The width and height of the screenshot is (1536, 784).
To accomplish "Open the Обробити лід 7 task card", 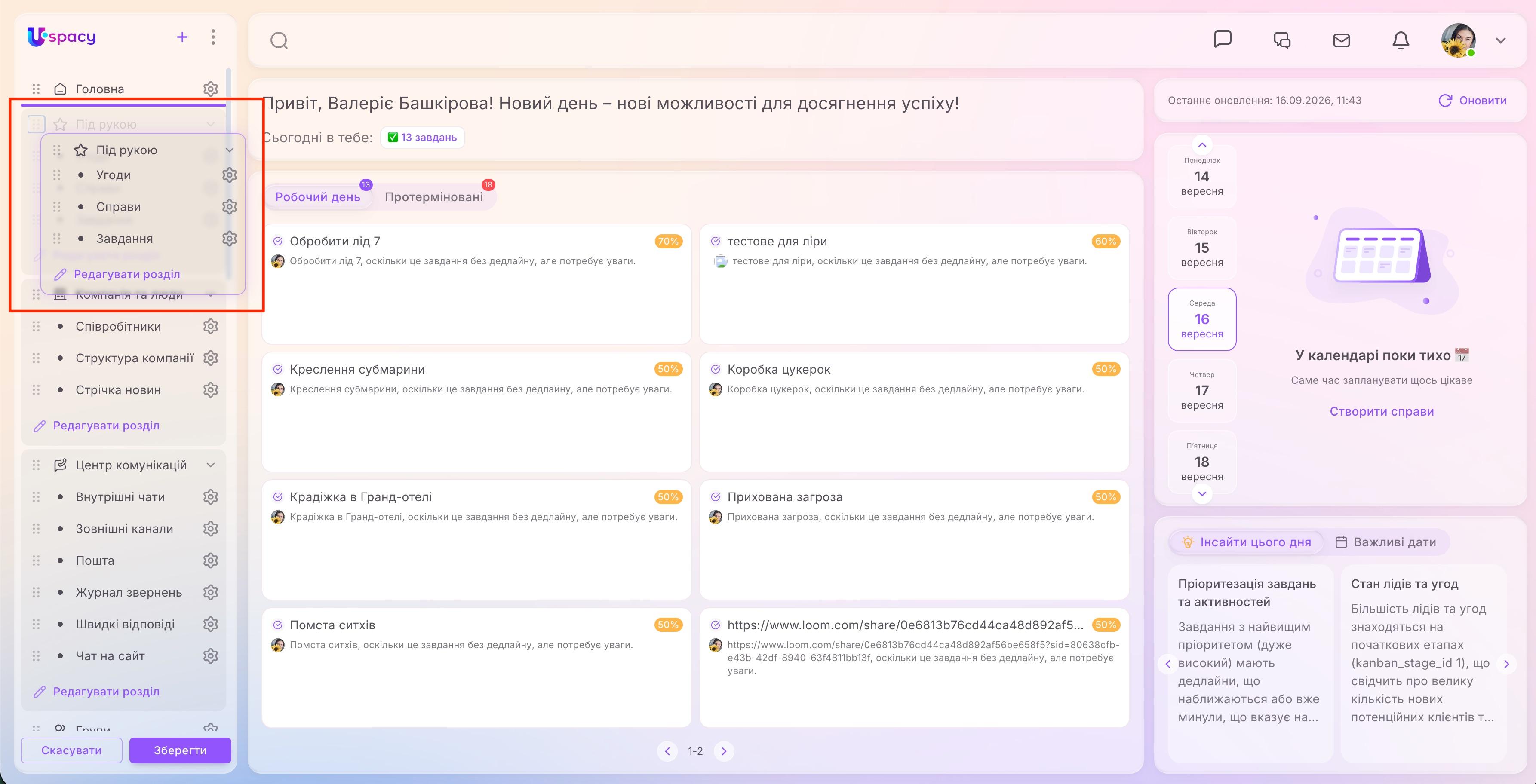I will 476,284.
